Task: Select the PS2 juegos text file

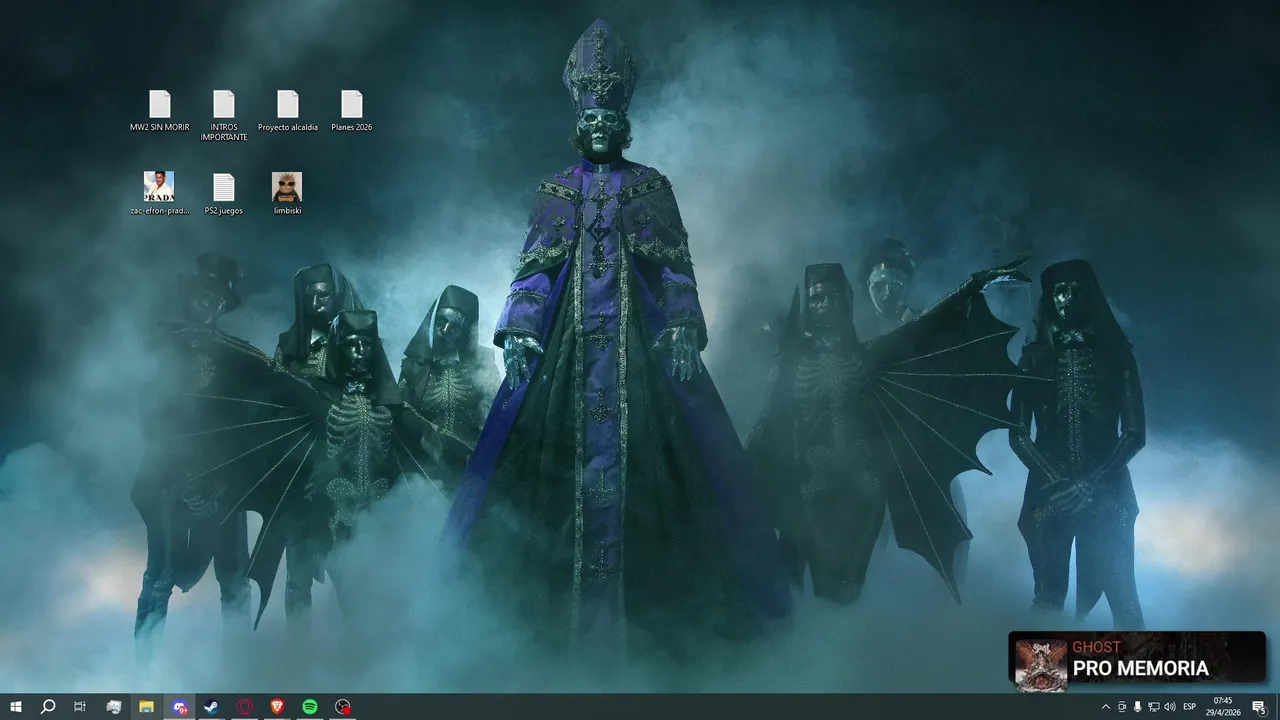Action: tap(224, 187)
